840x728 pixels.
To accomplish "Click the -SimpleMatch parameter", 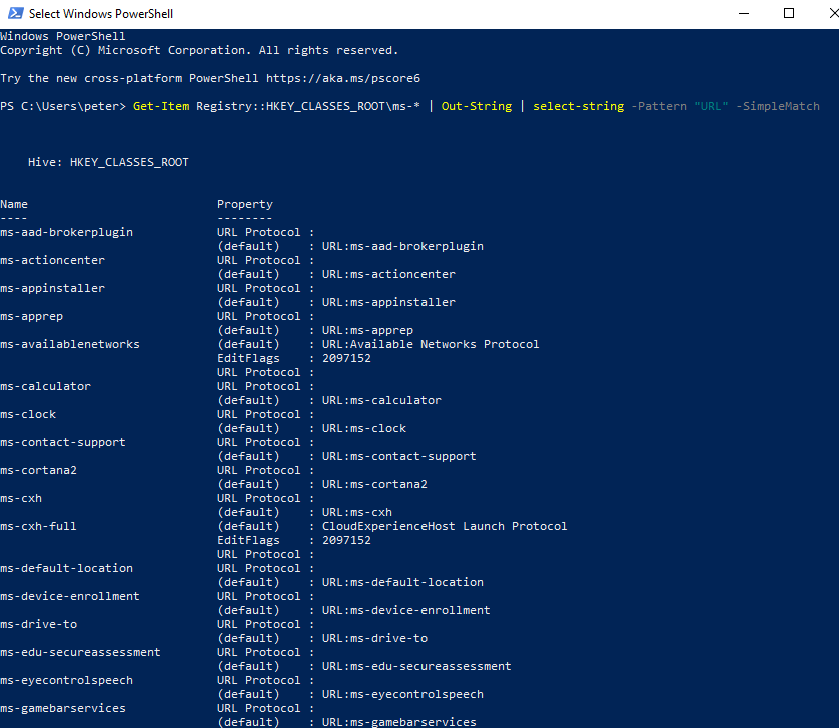I will tap(777, 106).
